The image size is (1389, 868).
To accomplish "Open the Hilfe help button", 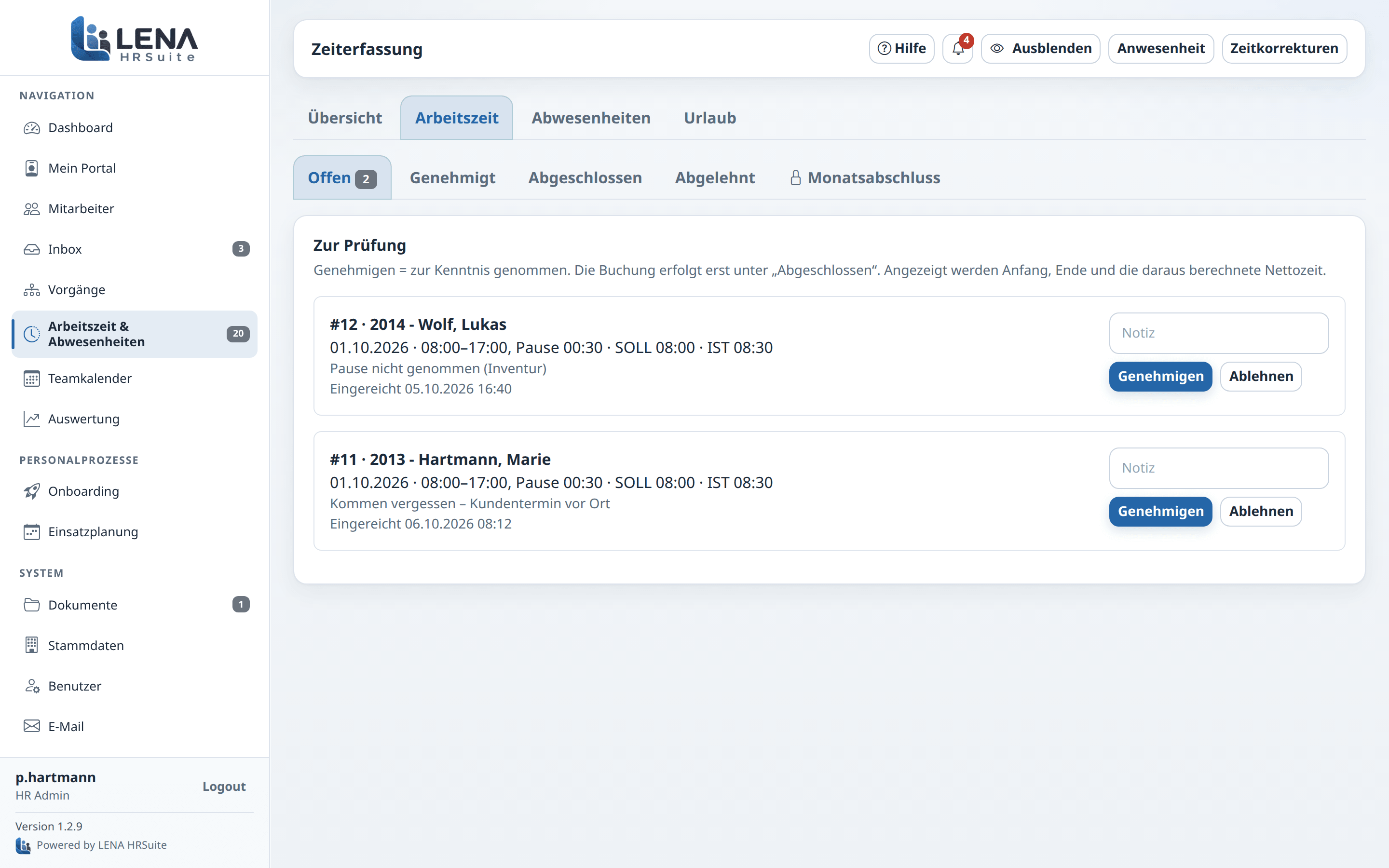I will (x=901, y=49).
